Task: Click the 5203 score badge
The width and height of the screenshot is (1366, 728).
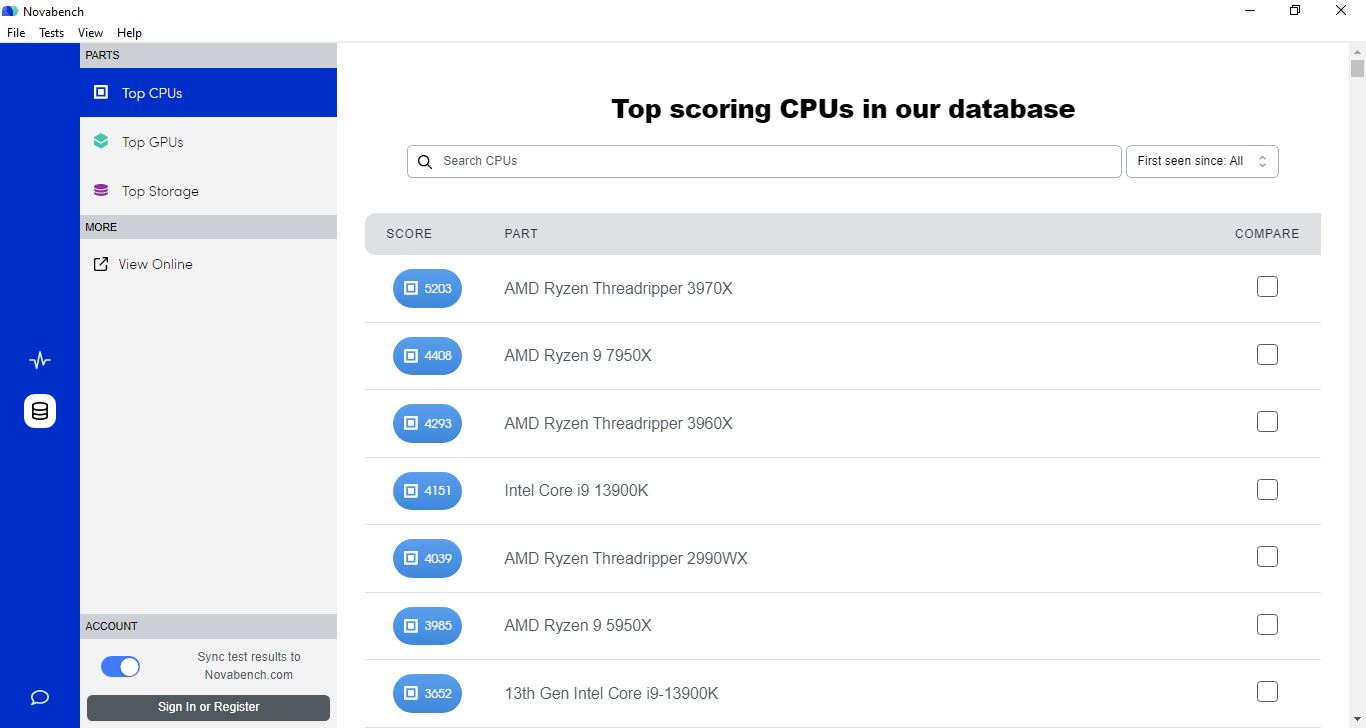Action: [x=427, y=288]
